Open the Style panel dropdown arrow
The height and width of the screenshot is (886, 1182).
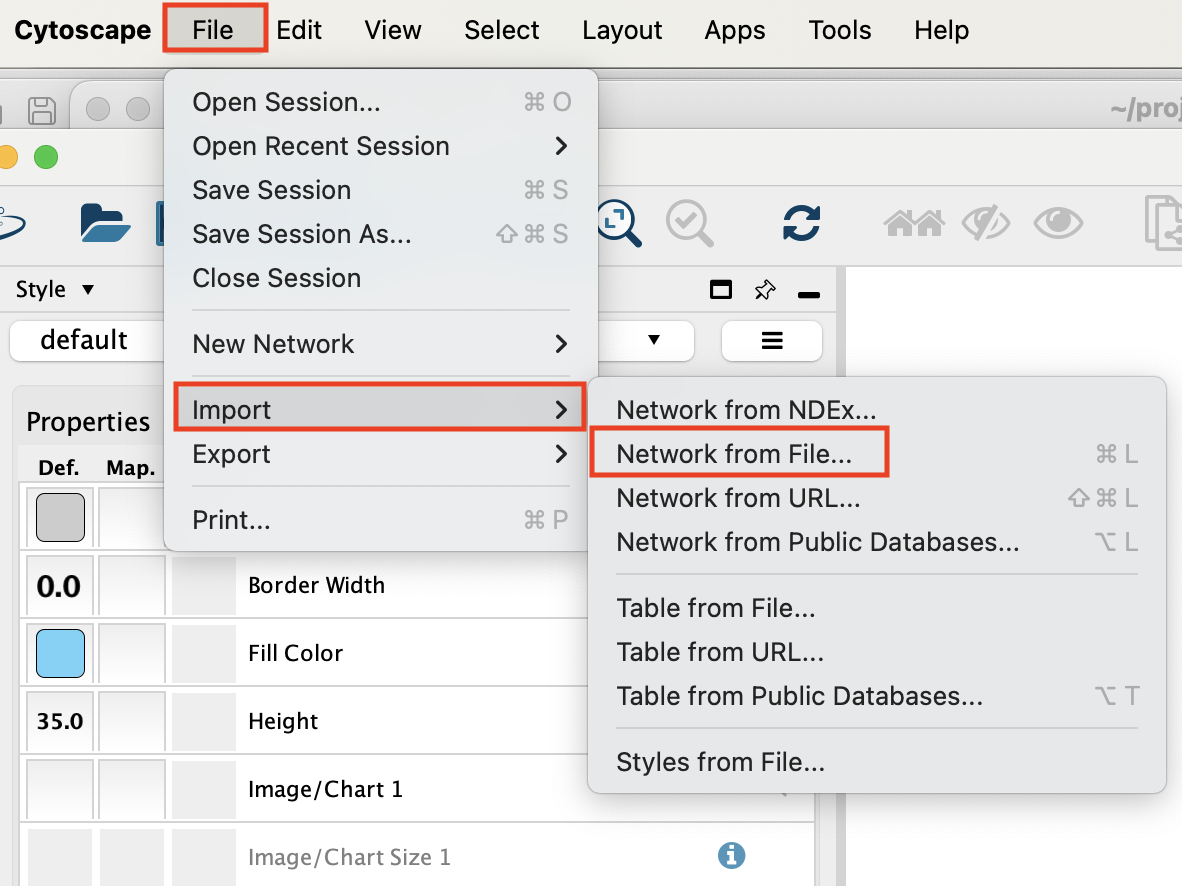tap(88, 290)
